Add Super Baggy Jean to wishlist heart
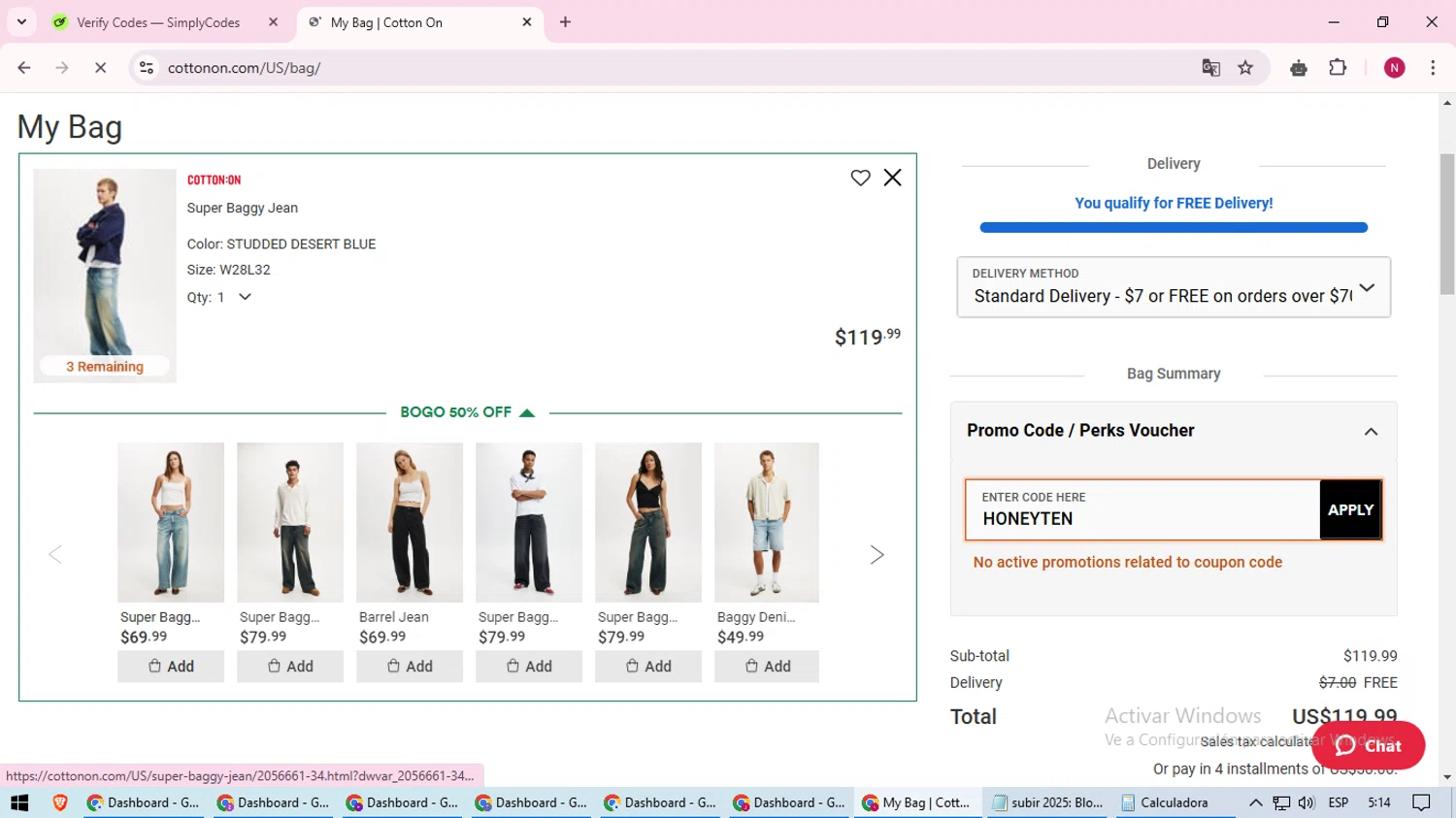The image size is (1456, 818). pyautogui.click(x=860, y=178)
